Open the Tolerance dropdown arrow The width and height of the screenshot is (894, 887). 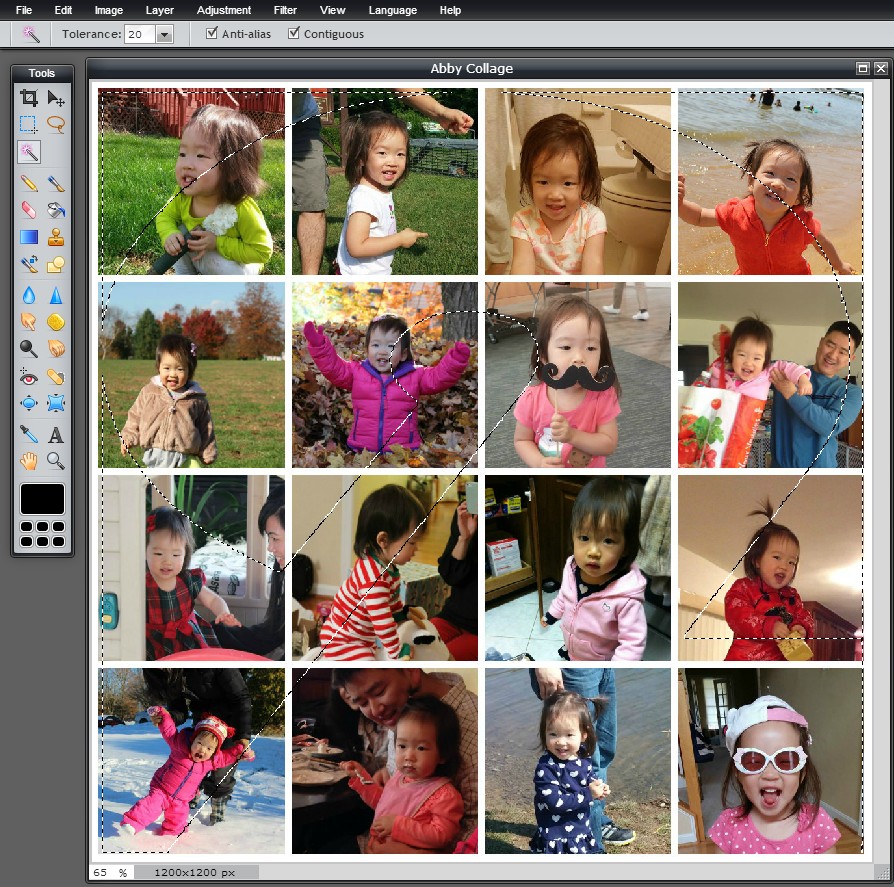click(164, 34)
